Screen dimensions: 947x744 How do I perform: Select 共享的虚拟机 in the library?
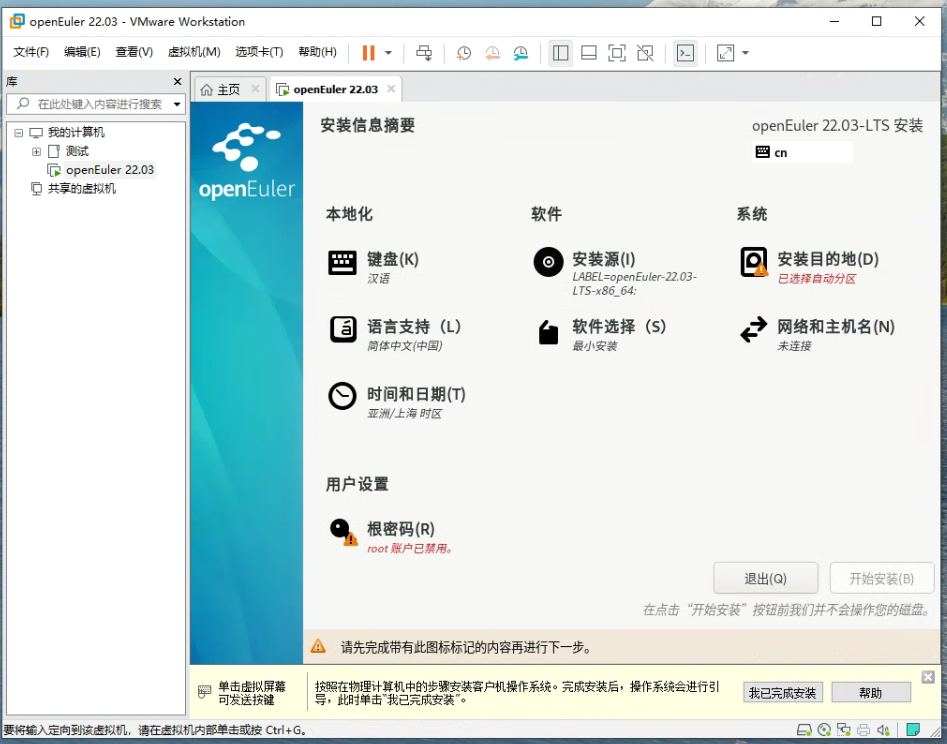pos(82,188)
